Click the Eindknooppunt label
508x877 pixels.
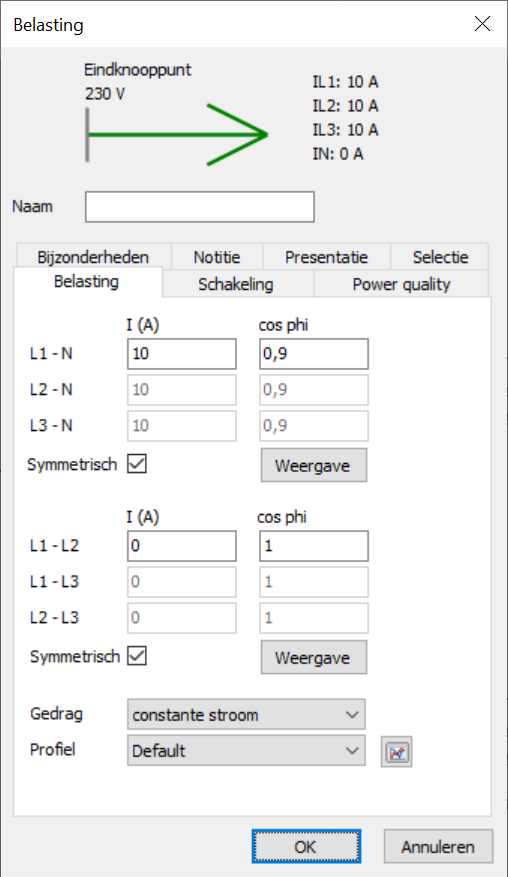coord(138,70)
